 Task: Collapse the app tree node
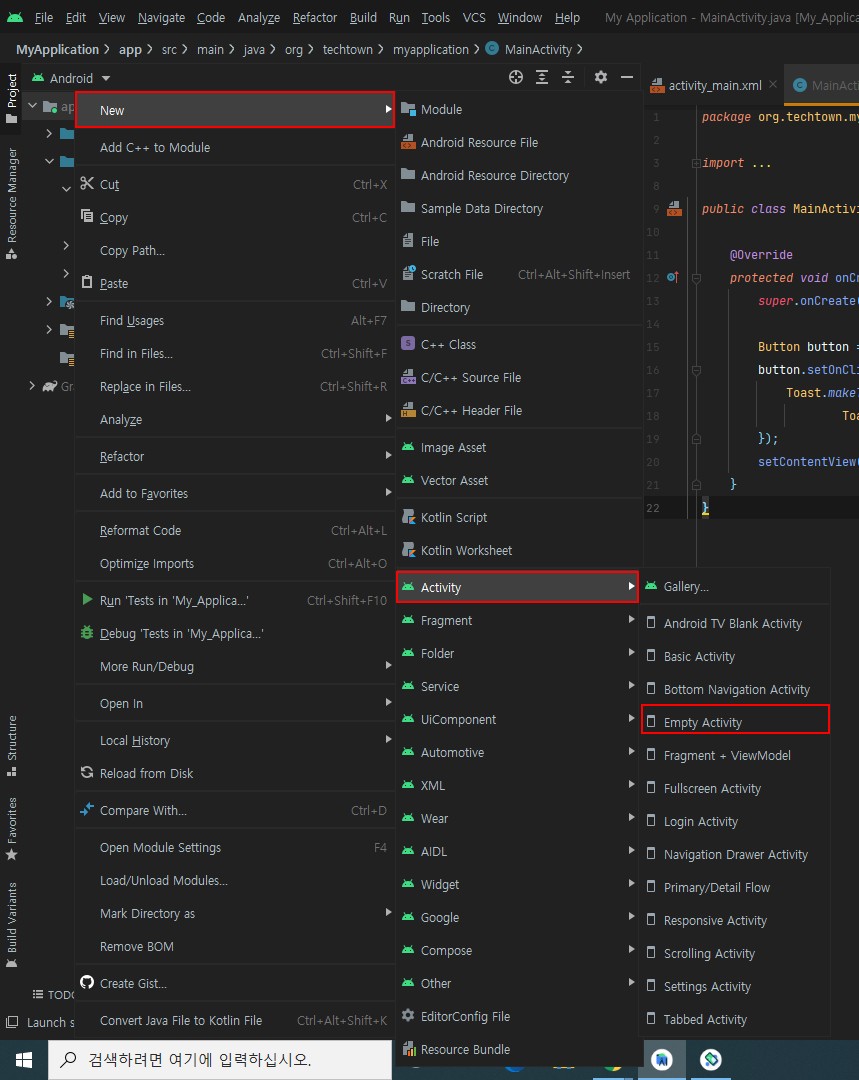[x=32, y=106]
